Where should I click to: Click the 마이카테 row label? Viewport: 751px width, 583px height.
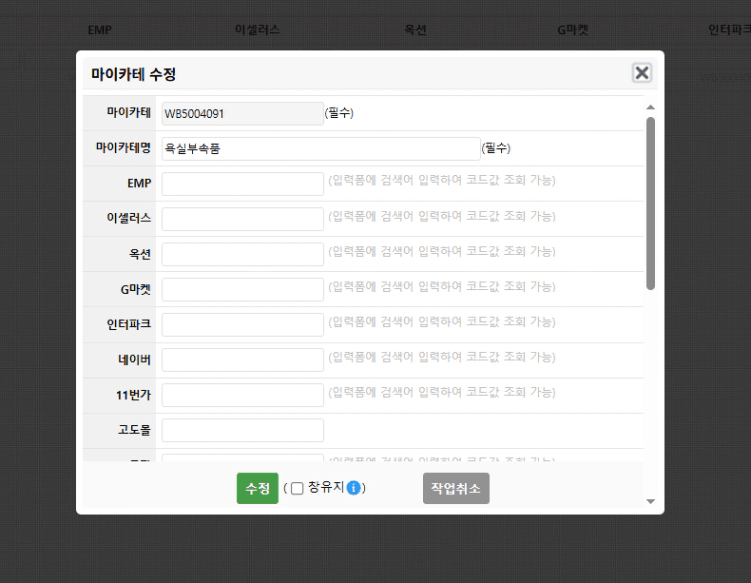tap(128, 112)
